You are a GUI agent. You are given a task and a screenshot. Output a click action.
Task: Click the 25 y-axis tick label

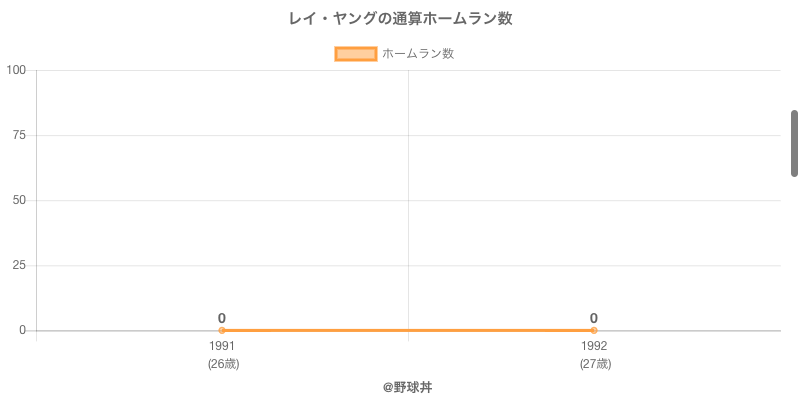(19, 265)
